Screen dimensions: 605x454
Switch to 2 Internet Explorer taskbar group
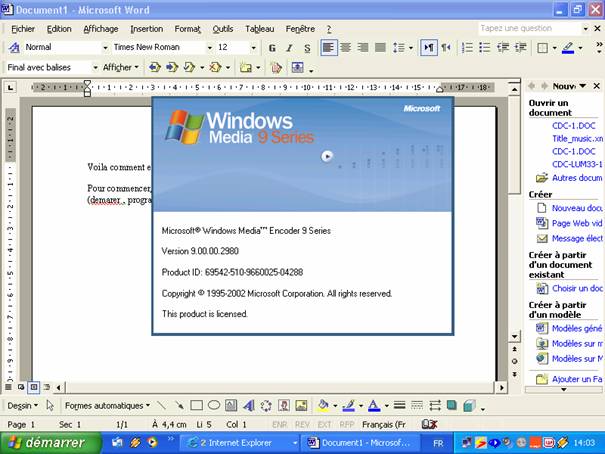point(239,442)
